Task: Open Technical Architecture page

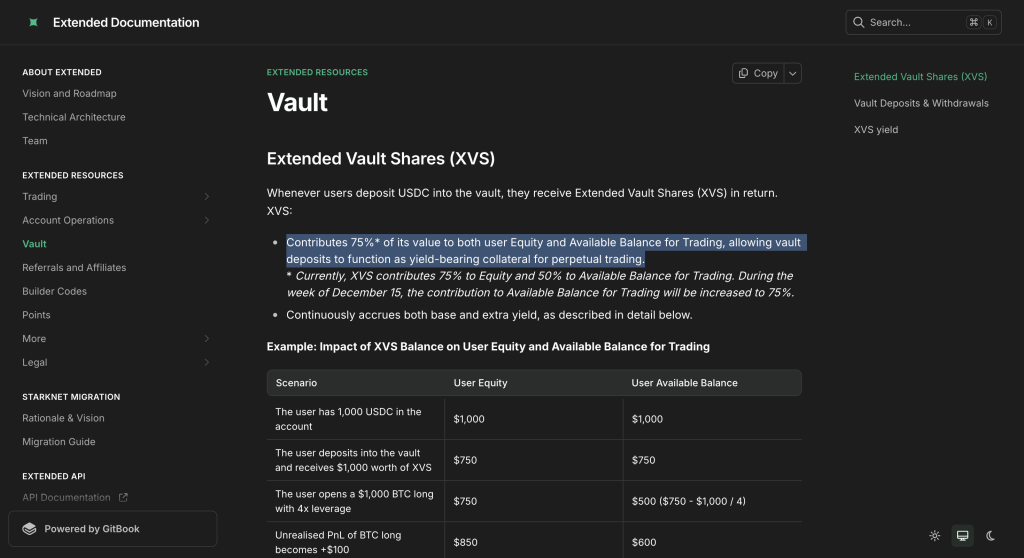Action: (74, 117)
